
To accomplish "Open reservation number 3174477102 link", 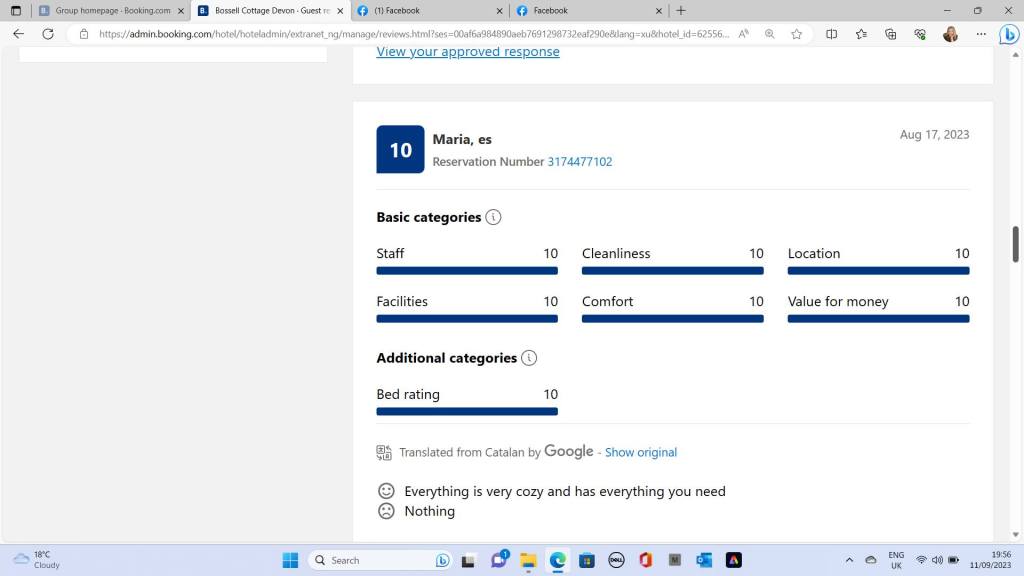I will [x=579, y=162].
